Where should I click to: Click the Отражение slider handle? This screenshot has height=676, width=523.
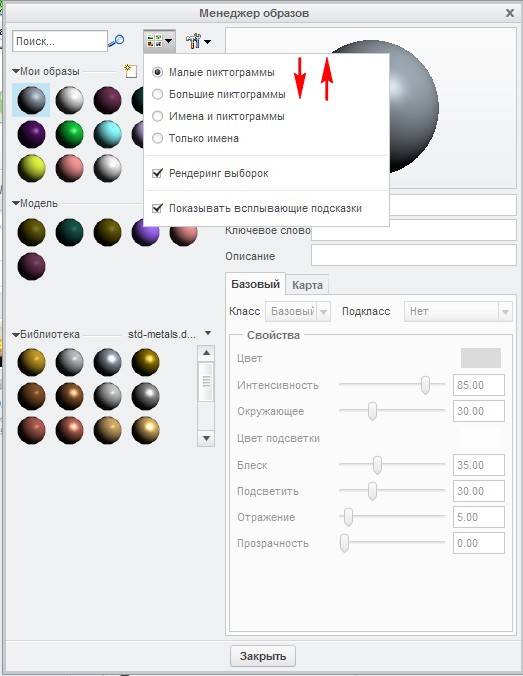348,517
